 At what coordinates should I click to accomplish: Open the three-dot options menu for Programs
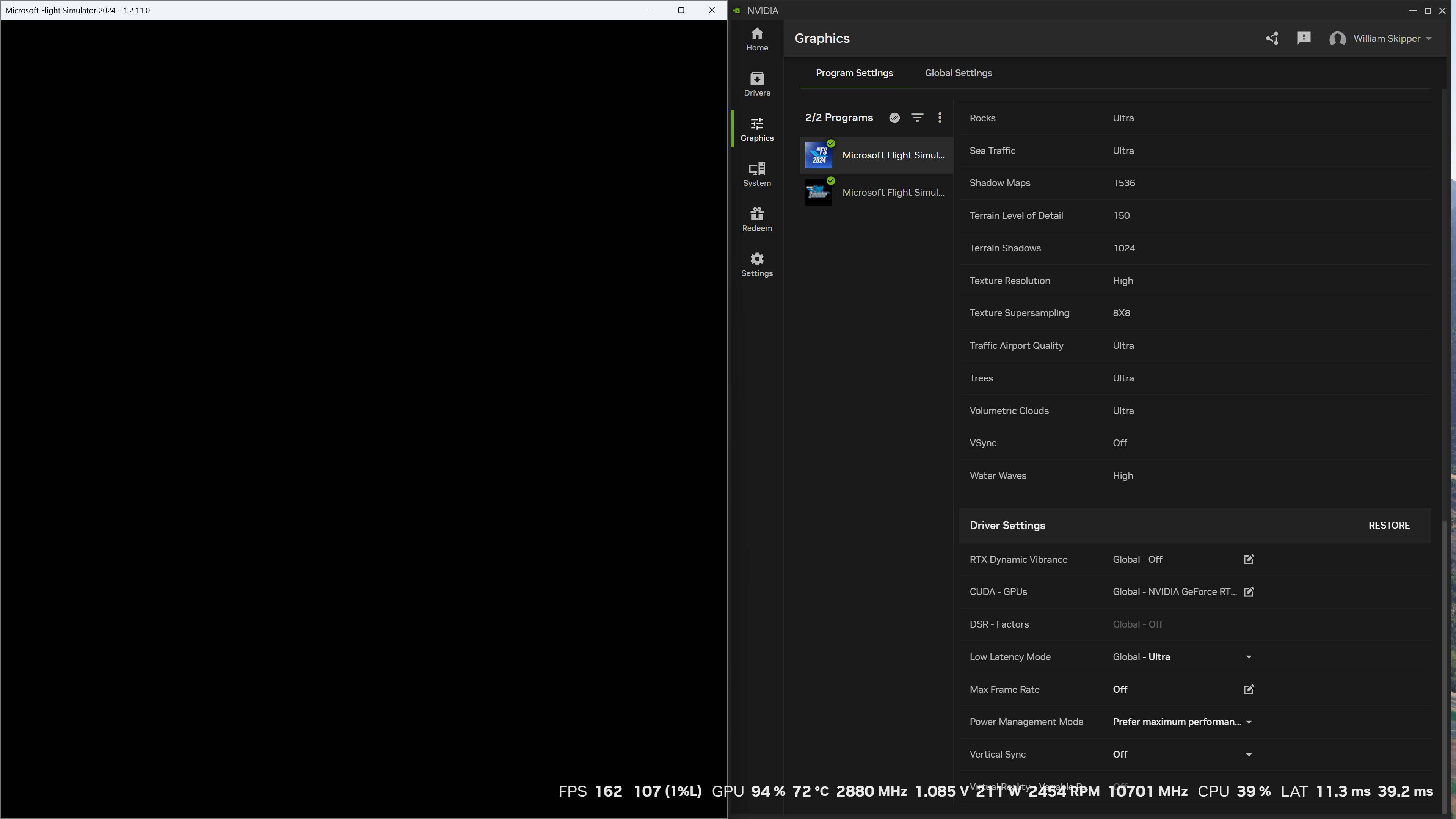tap(940, 118)
